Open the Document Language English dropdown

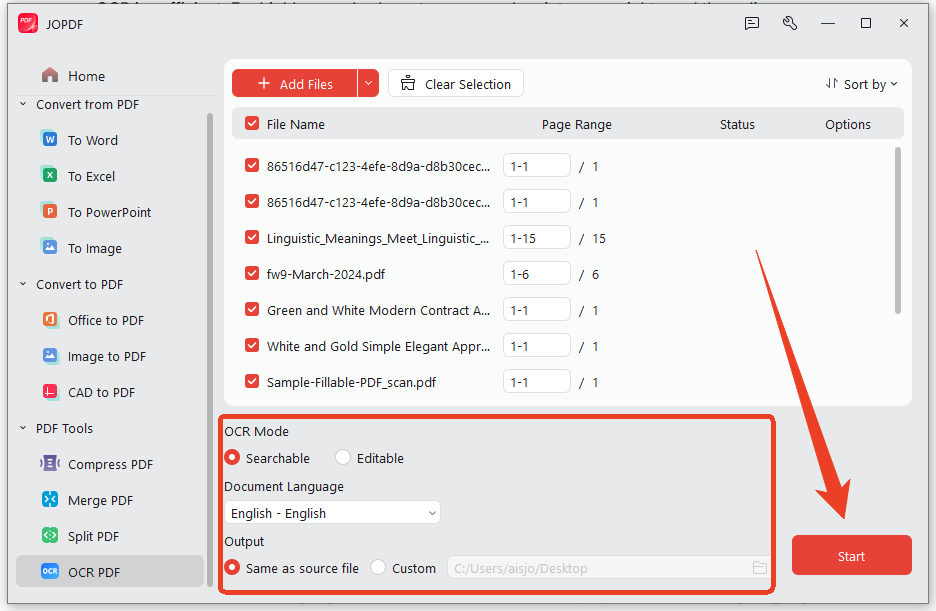(x=332, y=513)
